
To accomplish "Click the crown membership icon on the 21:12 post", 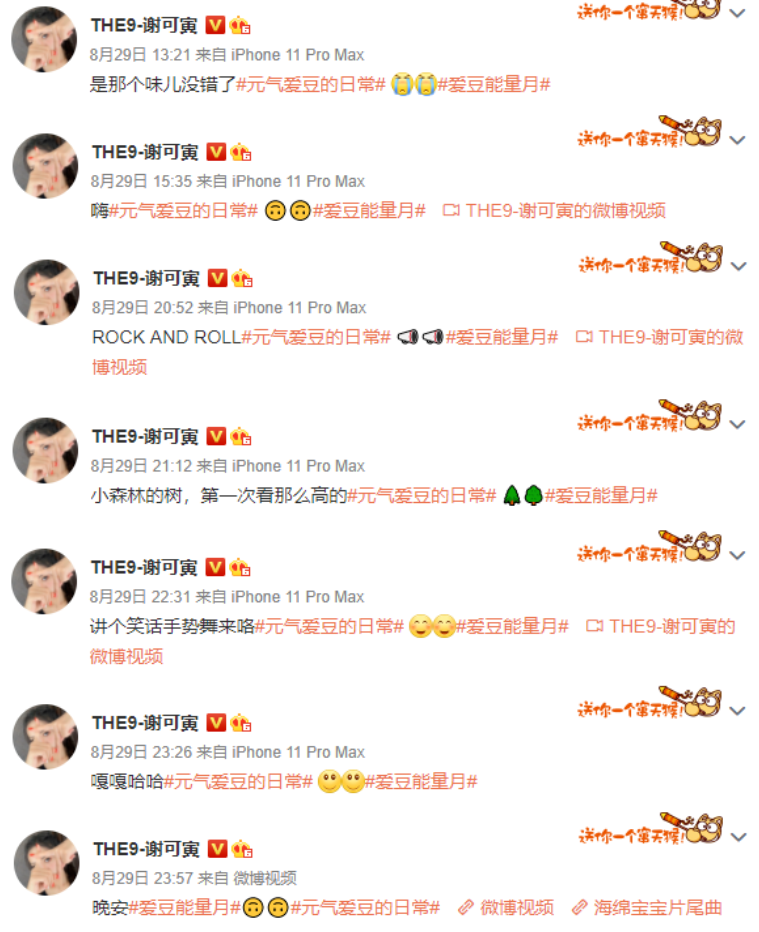I will pyautogui.click(x=241, y=436).
